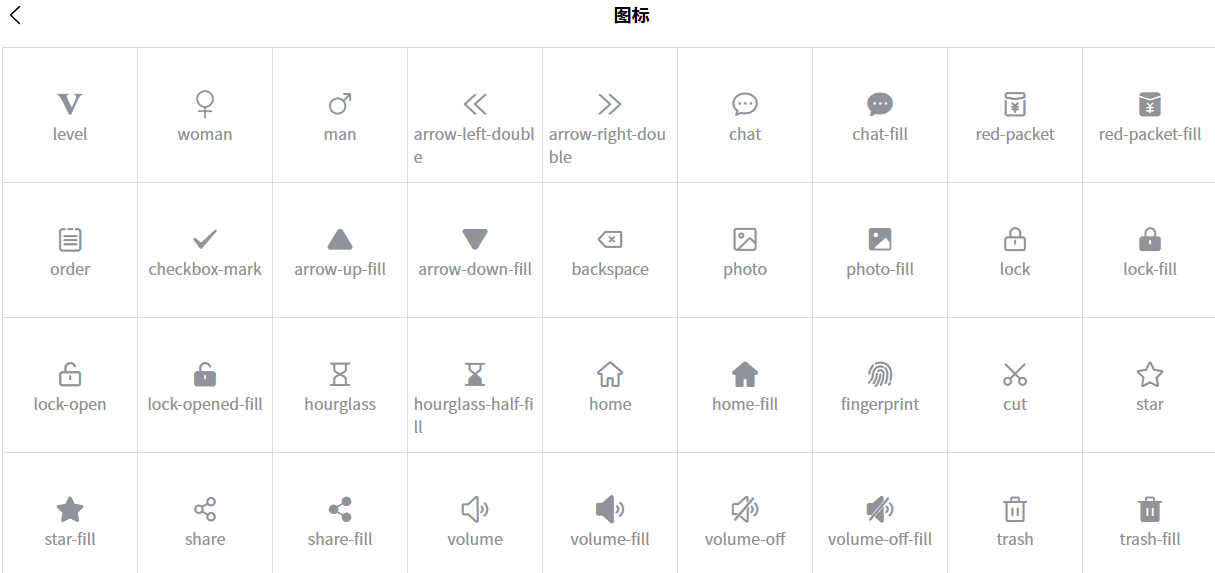The width and height of the screenshot is (1215, 573).
Task: Click the outlined star icon
Action: pos(1150,374)
